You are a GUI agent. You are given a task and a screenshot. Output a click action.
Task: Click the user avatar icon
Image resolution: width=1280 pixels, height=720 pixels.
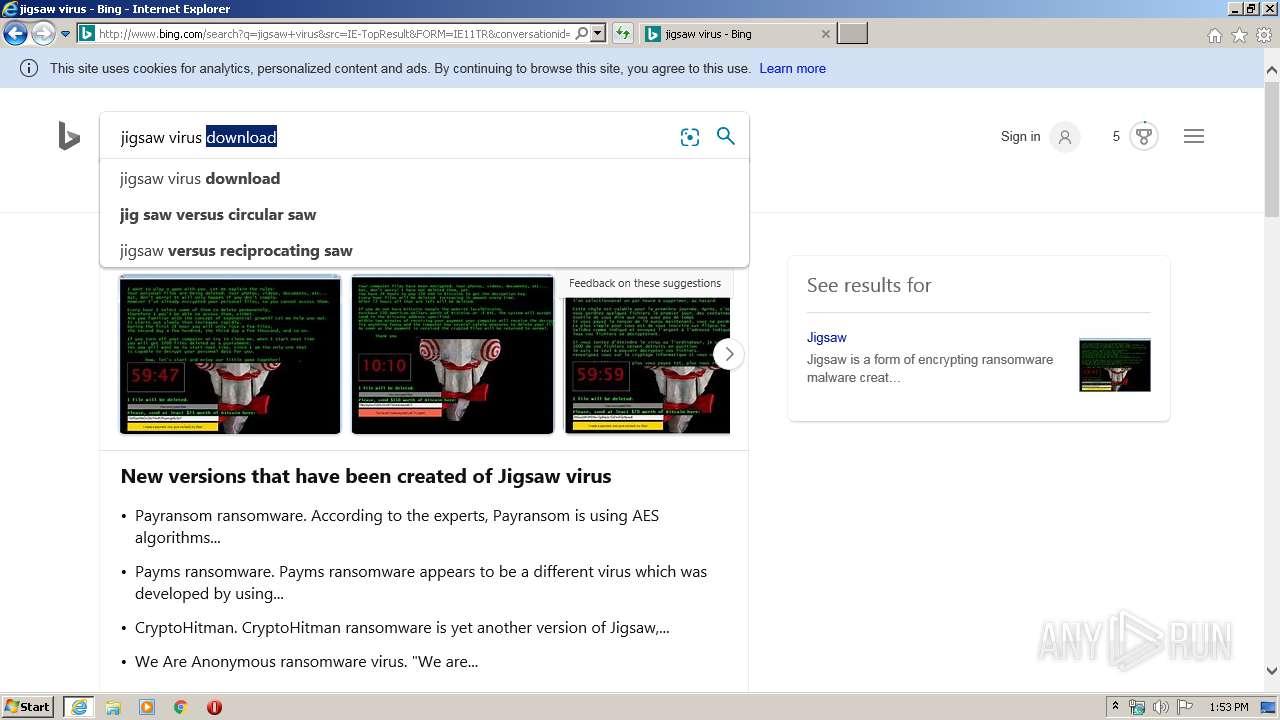tap(1065, 137)
